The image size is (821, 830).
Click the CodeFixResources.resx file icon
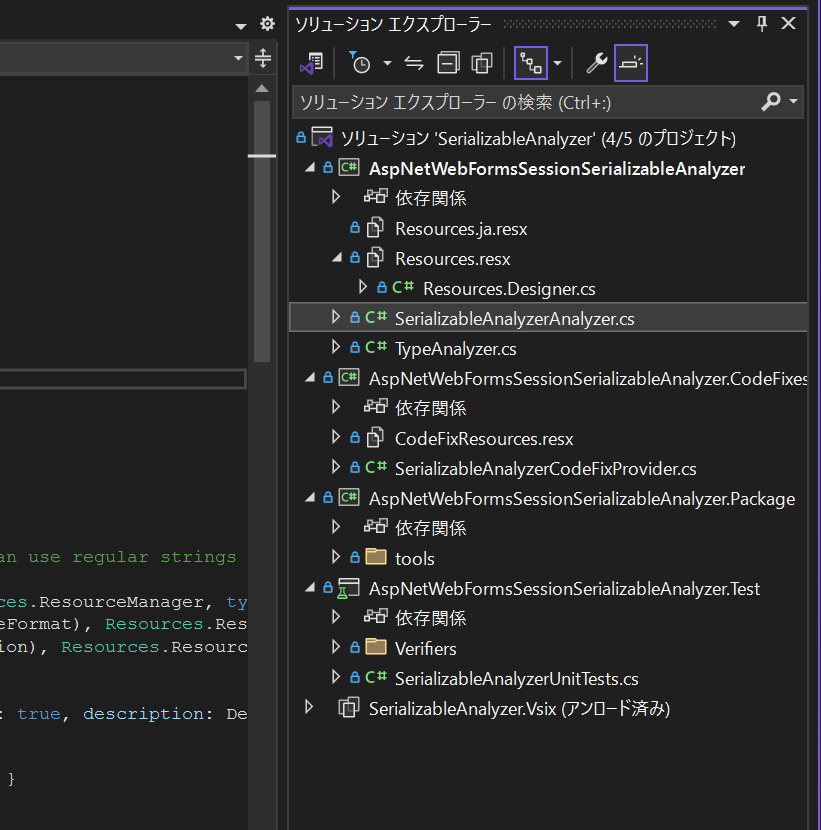click(375, 438)
